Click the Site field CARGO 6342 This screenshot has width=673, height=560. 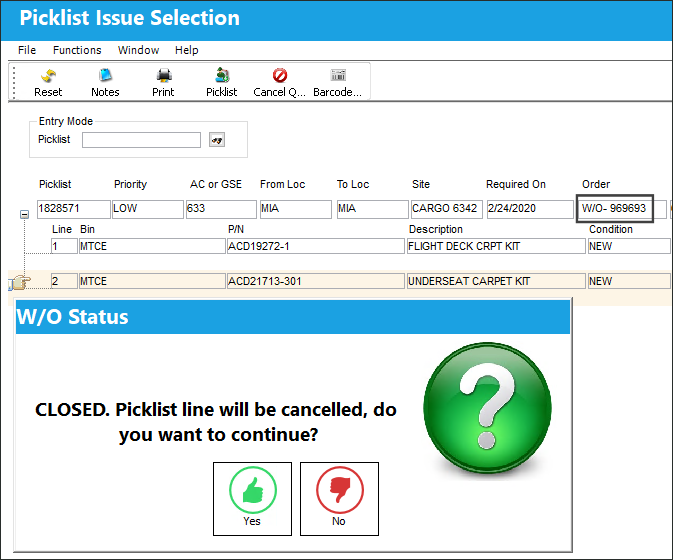coord(447,209)
